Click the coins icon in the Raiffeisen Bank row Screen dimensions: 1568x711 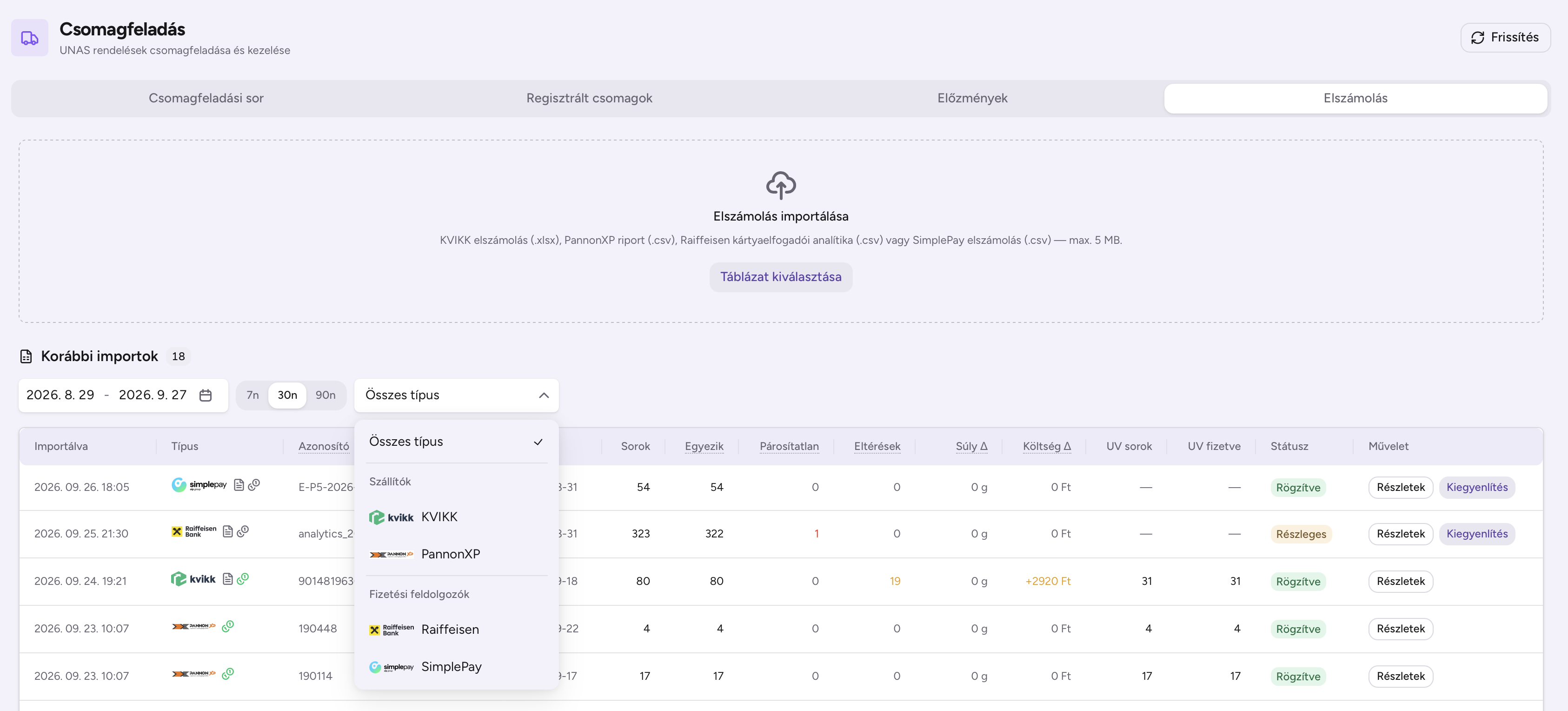coord(243,531)
